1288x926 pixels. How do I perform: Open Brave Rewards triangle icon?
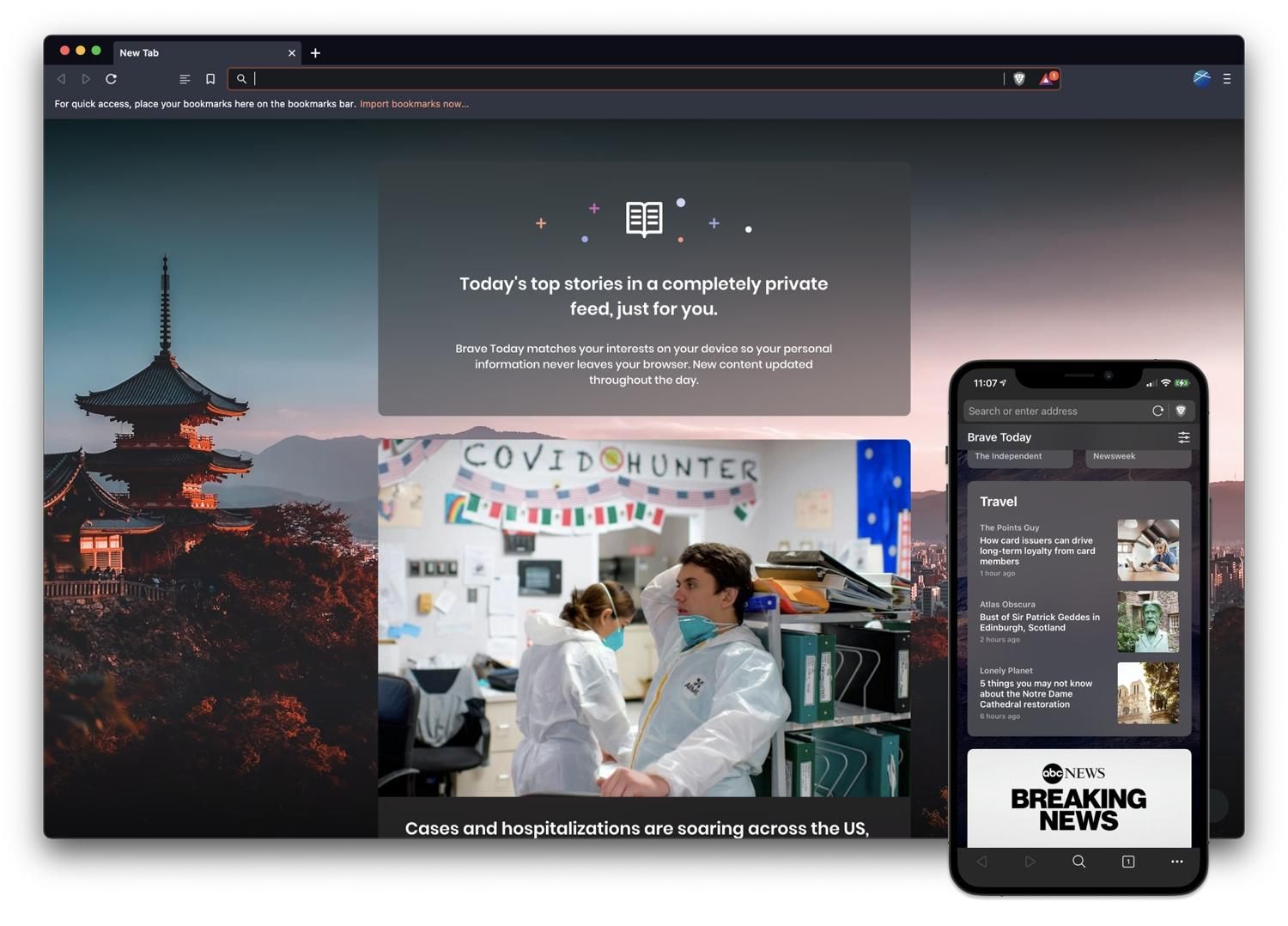coord(1047,79)
